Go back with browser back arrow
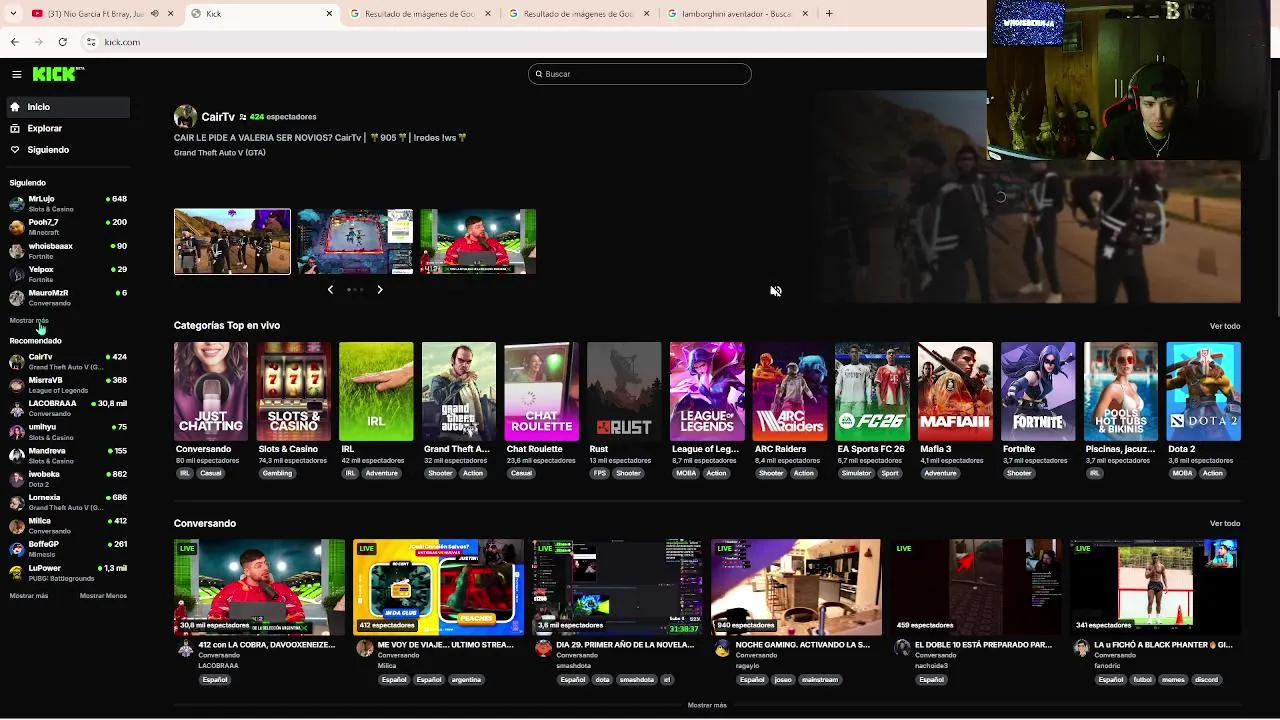The height and width of the screenshot is (720, 1280). click(x=14, y=42)
